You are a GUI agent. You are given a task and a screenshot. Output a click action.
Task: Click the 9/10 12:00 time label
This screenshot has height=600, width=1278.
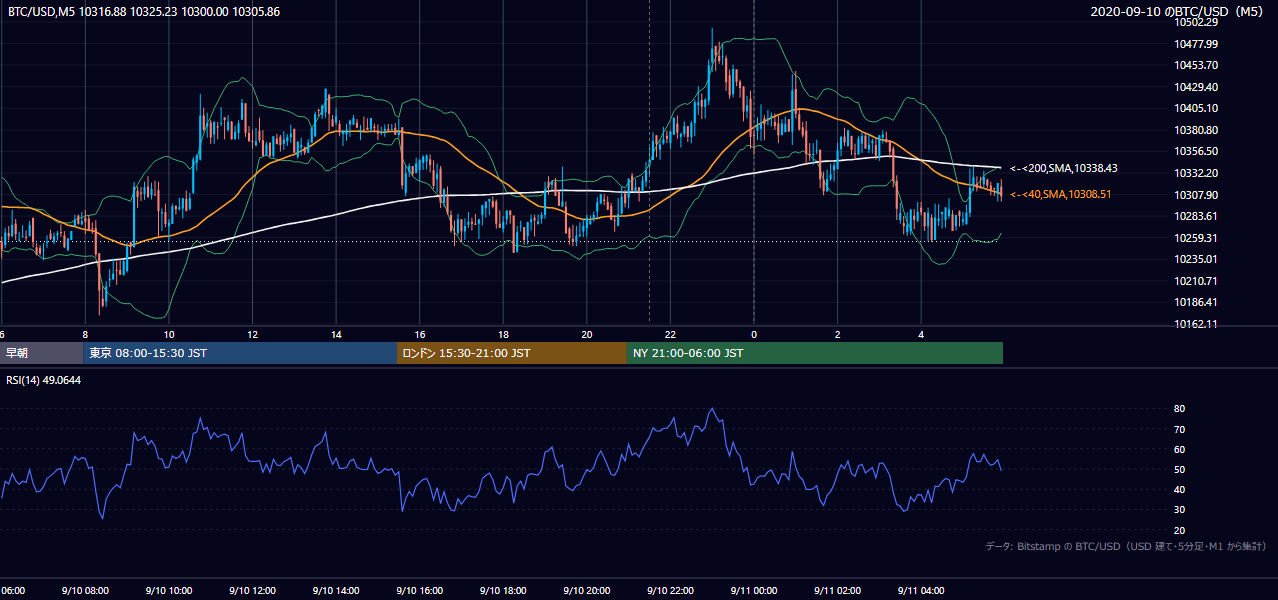252,591
